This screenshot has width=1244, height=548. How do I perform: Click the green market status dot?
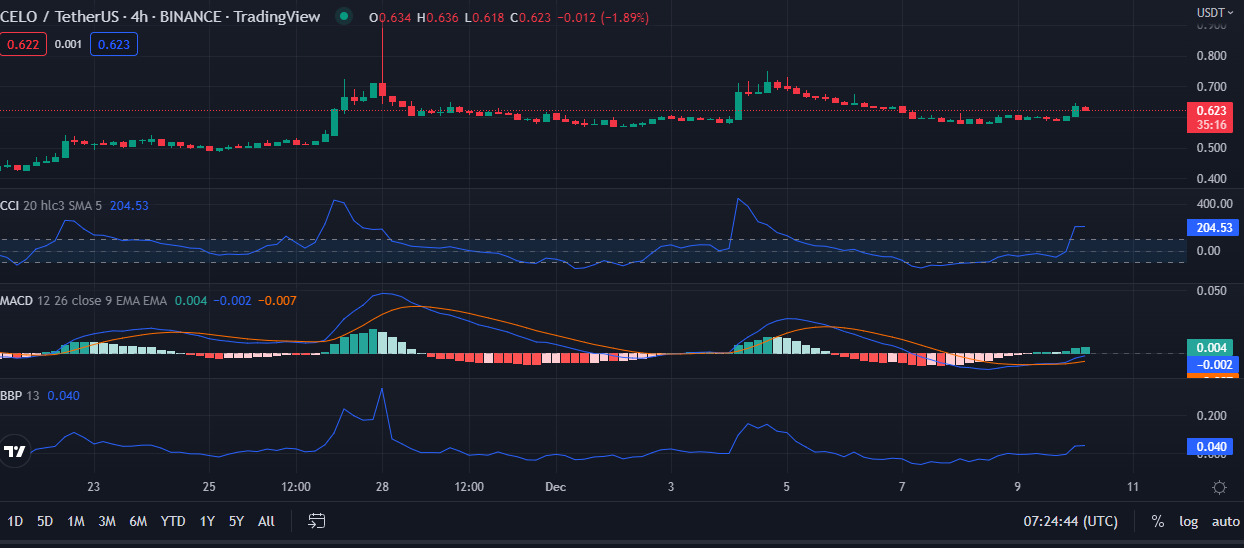[x=344, y=17]
